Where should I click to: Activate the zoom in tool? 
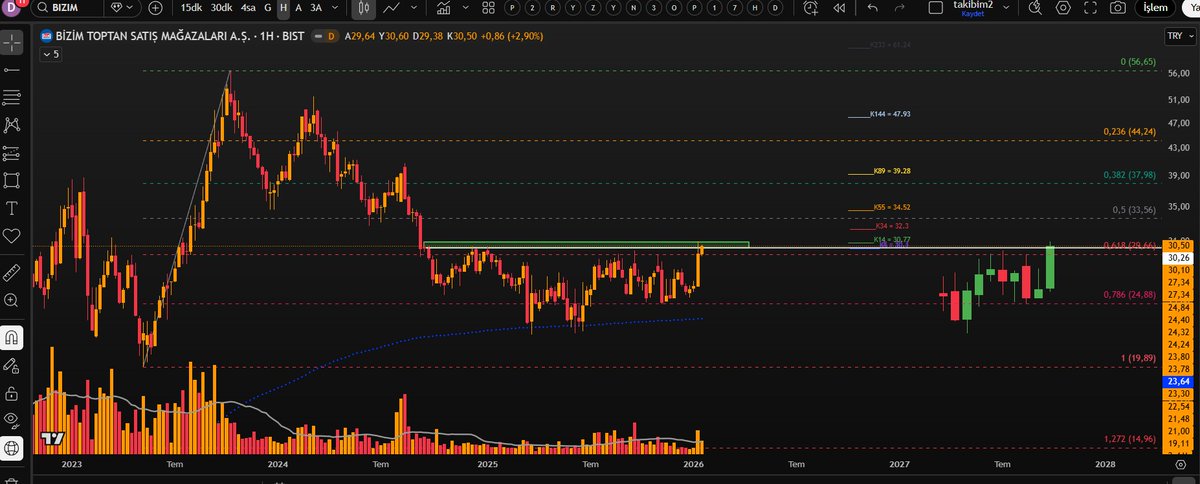(13, 300)
